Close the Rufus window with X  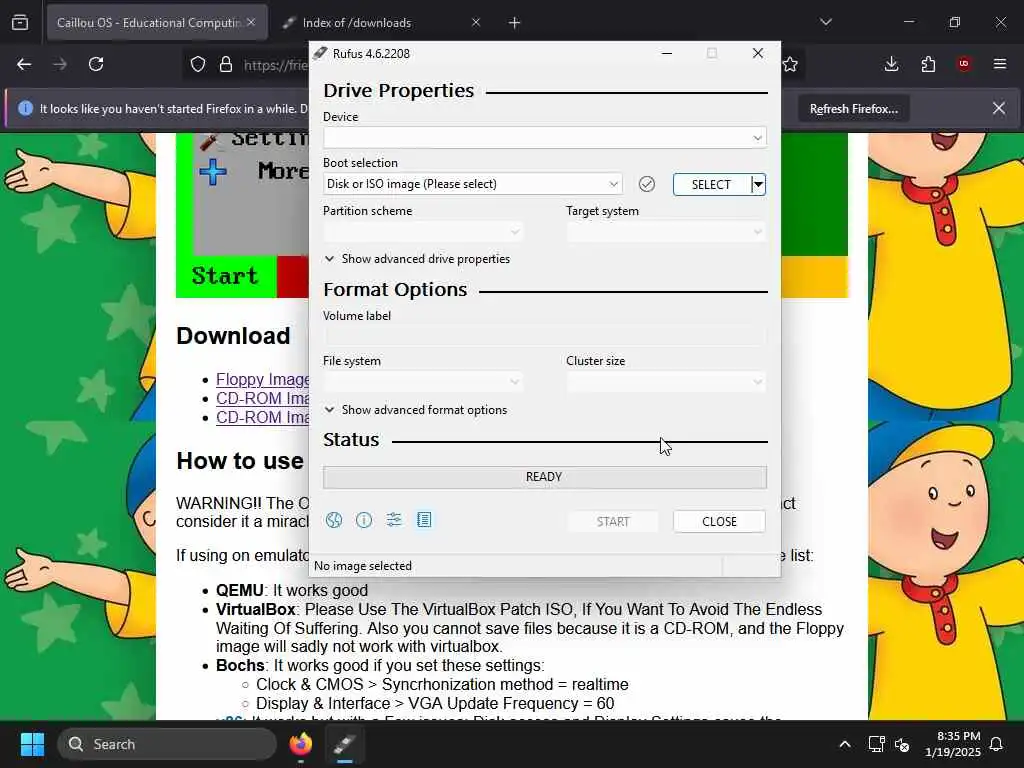[758, 54]
